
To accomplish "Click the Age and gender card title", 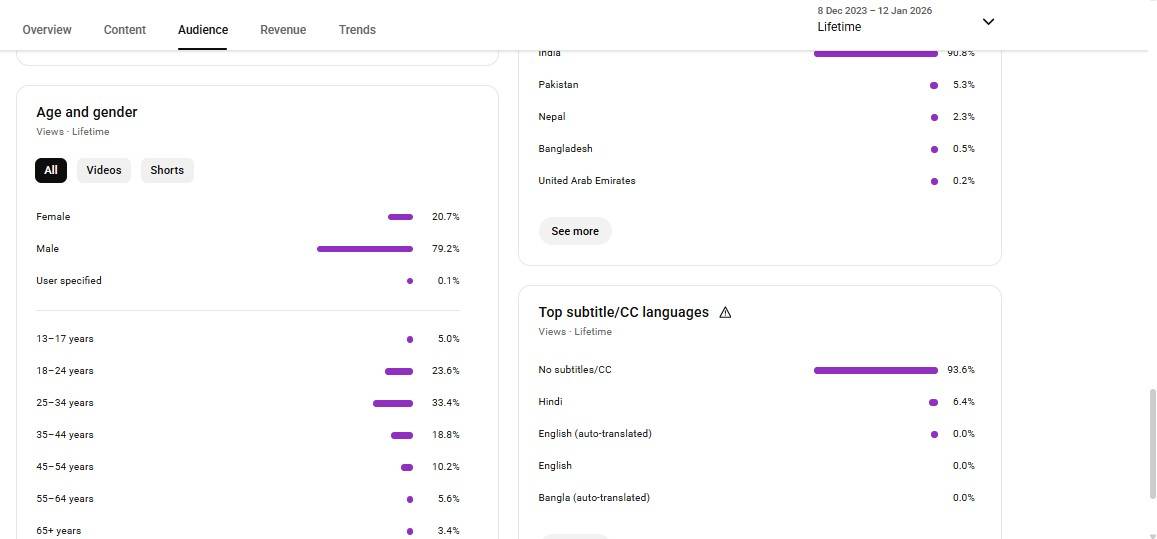I will tap(87, 112).
